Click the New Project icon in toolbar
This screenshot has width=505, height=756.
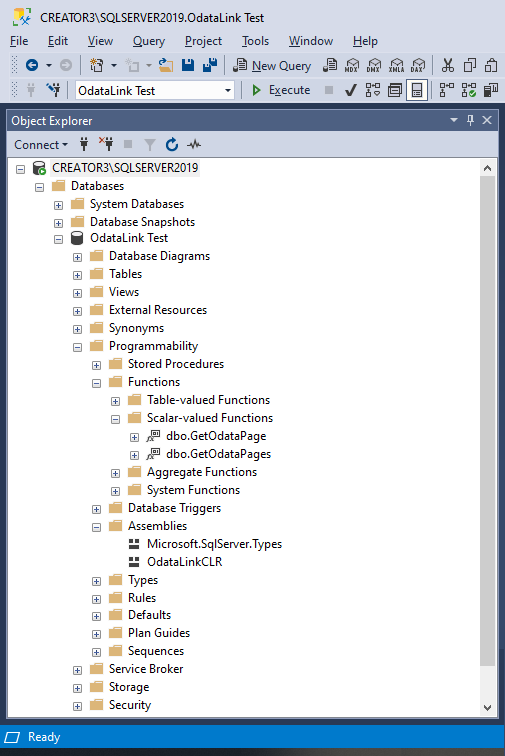coord(97,65)
